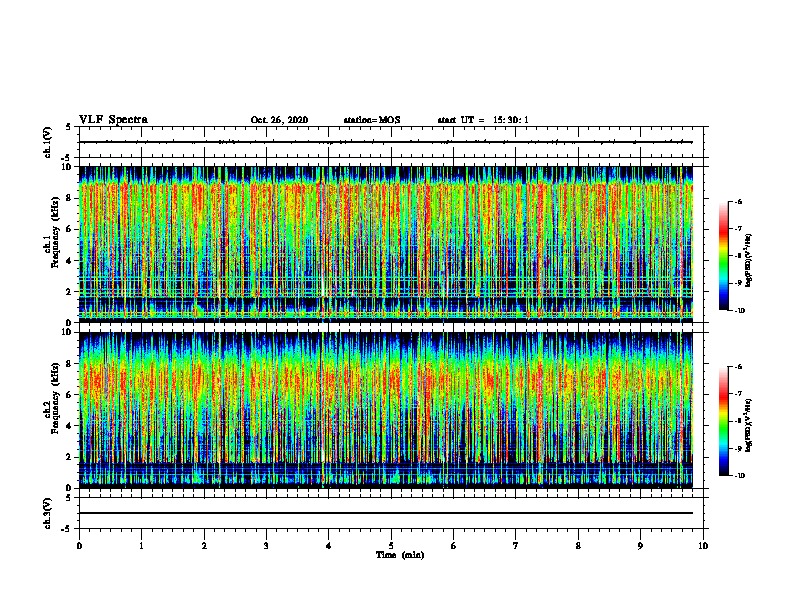Click the ch.3 voltage waveform trace

[386, 513]
